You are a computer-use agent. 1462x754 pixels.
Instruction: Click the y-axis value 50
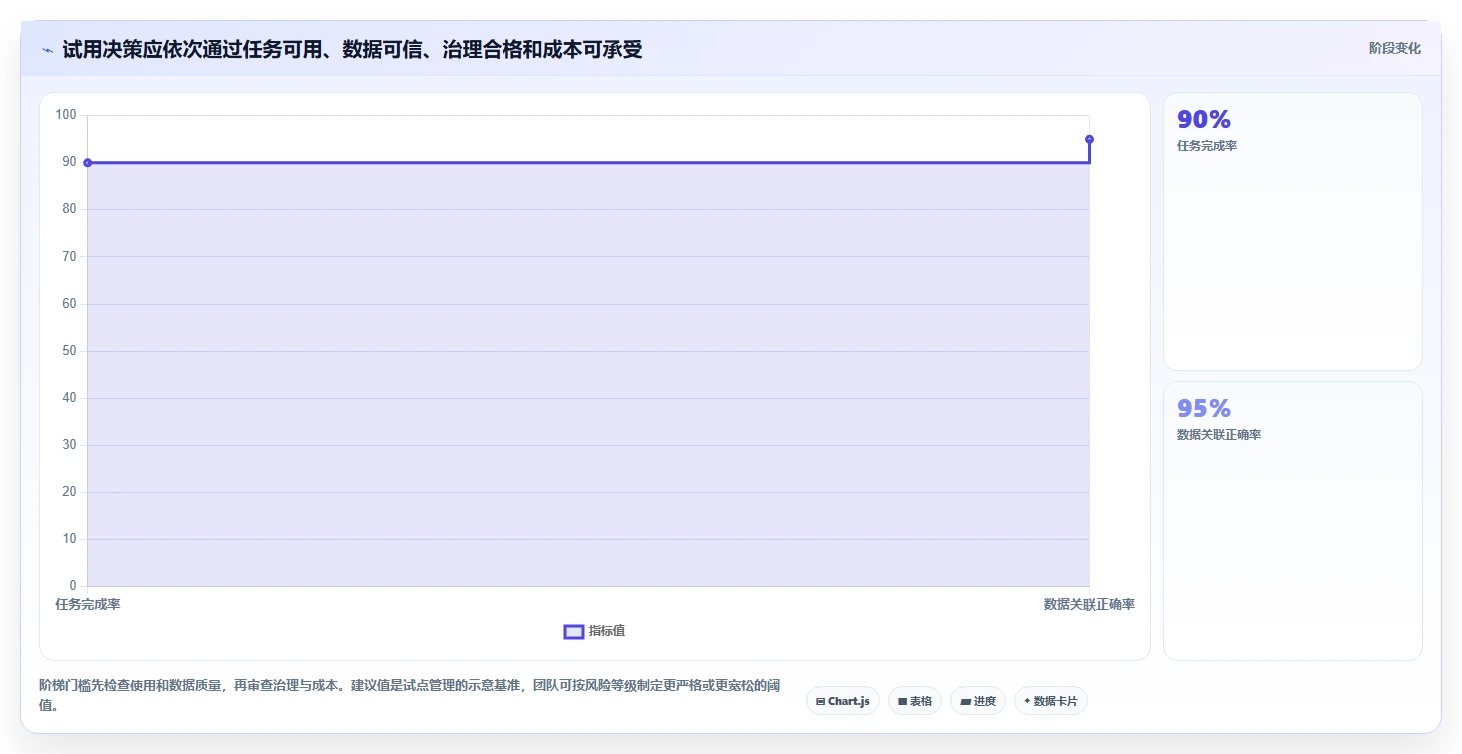[69, 351]
